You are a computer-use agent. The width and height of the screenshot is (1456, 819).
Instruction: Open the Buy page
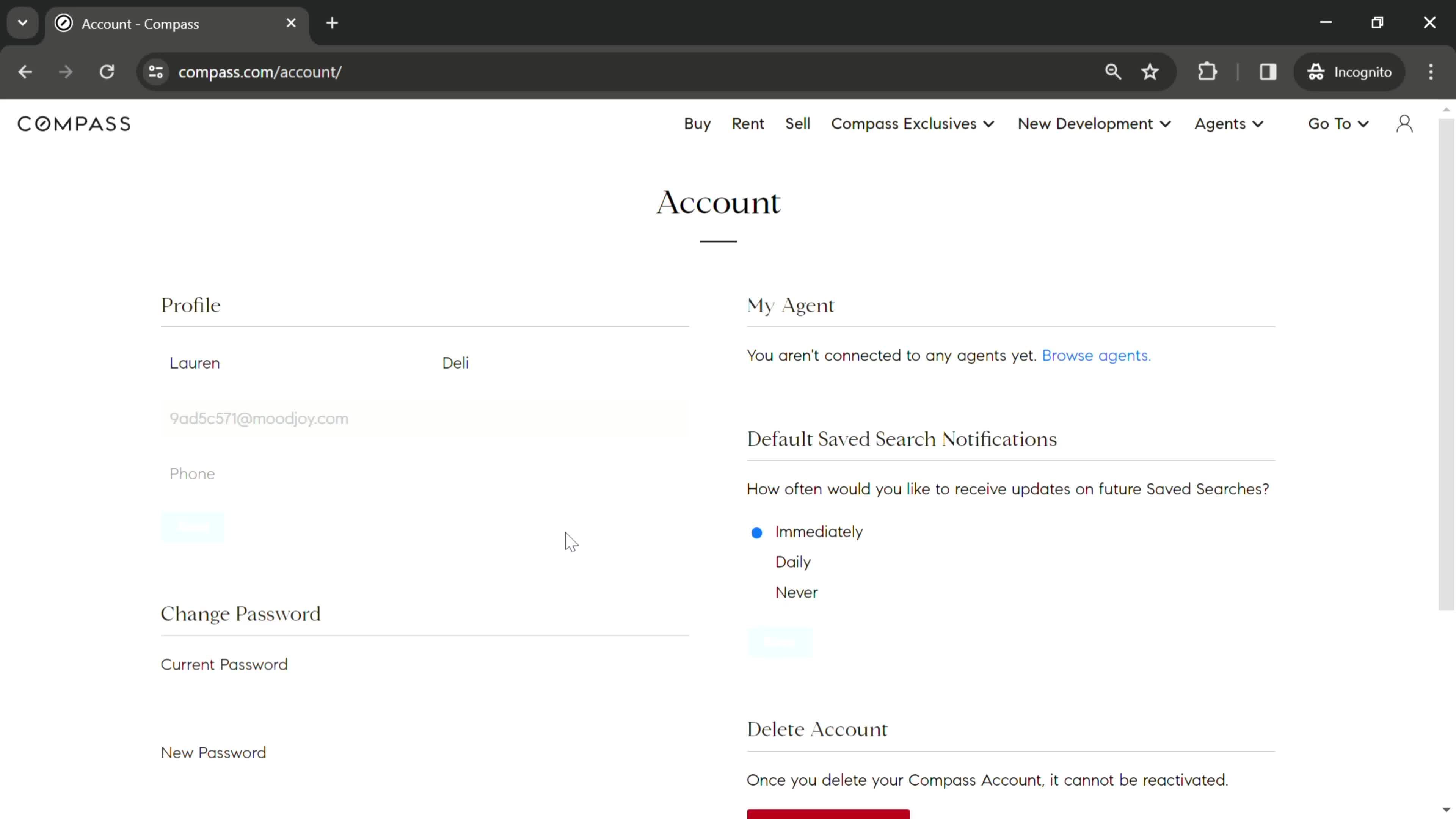coord(697,124)
